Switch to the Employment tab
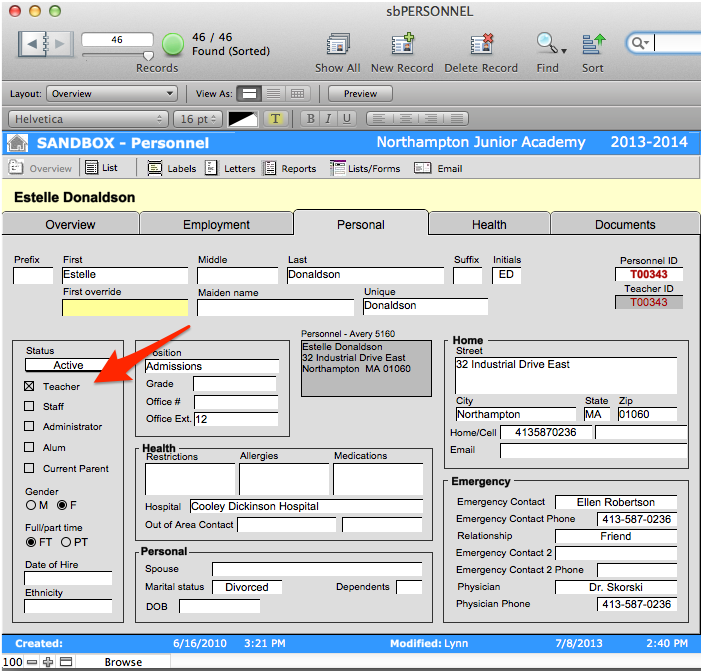 (x=216, y=225)
